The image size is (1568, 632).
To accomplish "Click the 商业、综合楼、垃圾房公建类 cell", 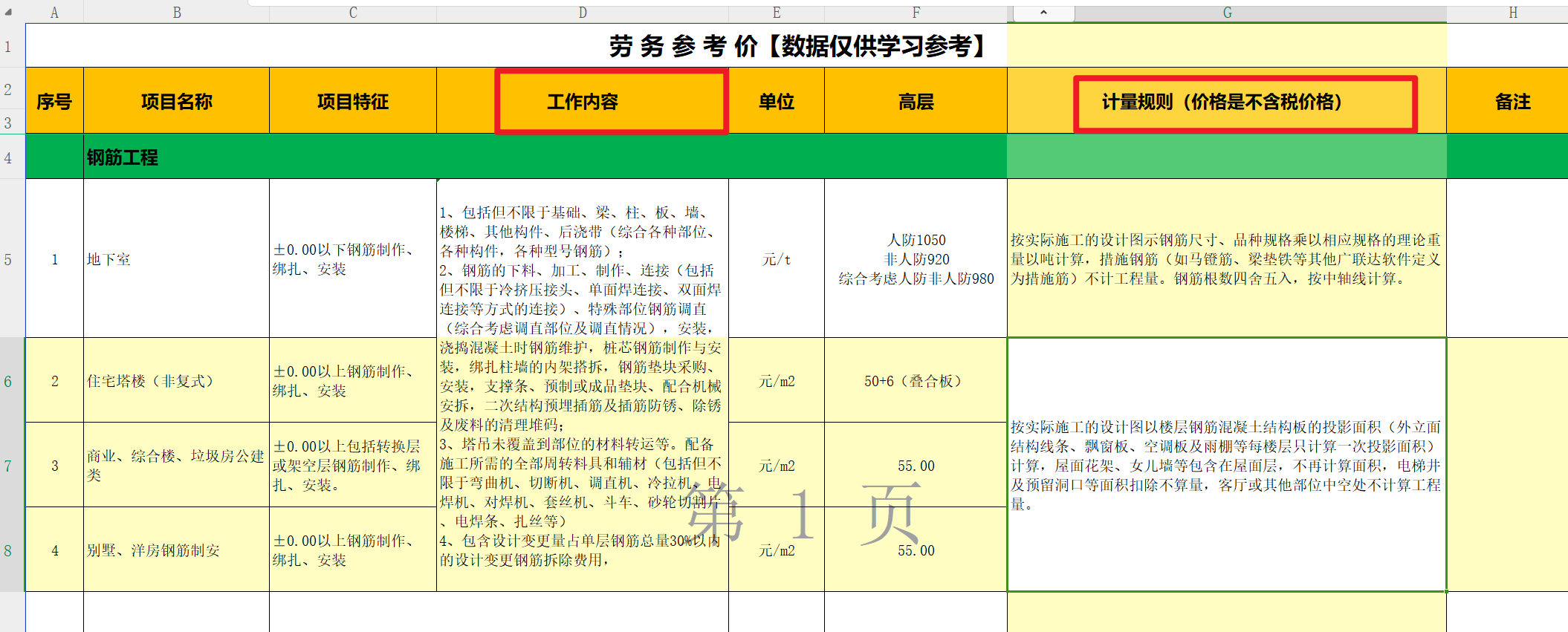I will coord(177,466).
